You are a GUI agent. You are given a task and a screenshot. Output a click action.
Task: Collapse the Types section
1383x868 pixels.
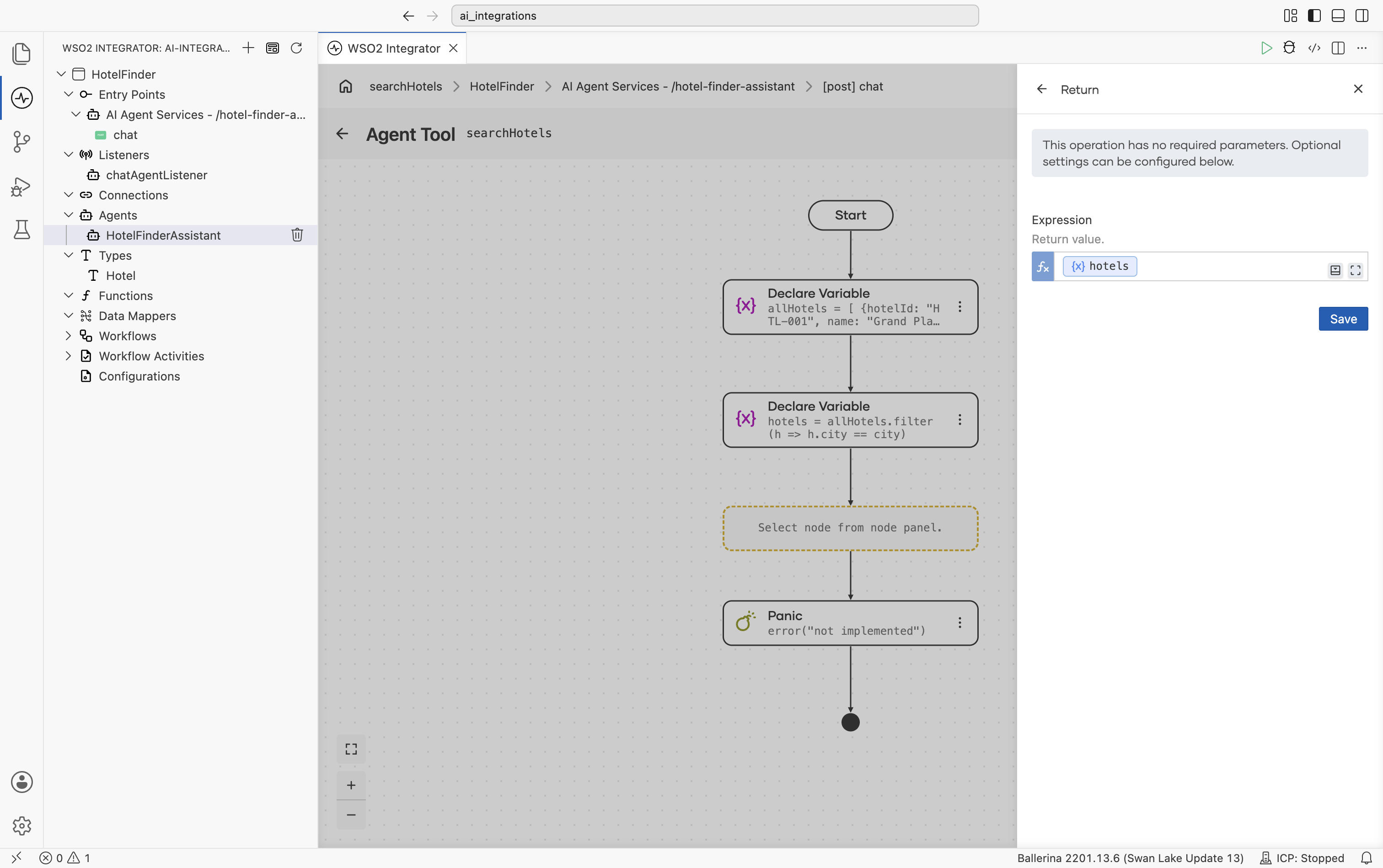point(68,255)
